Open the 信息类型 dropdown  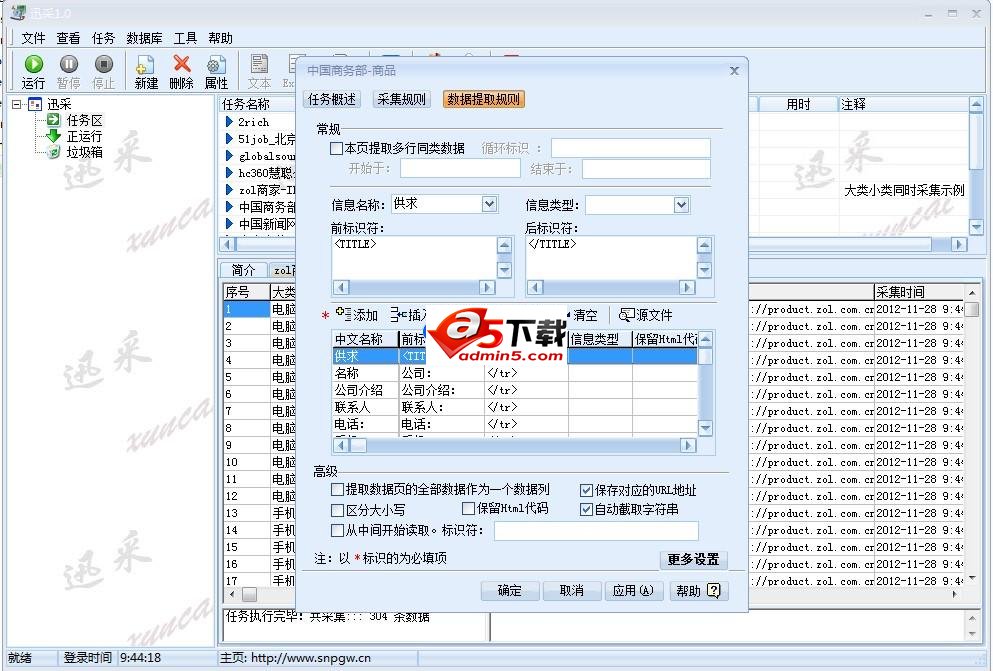point(681,204)
